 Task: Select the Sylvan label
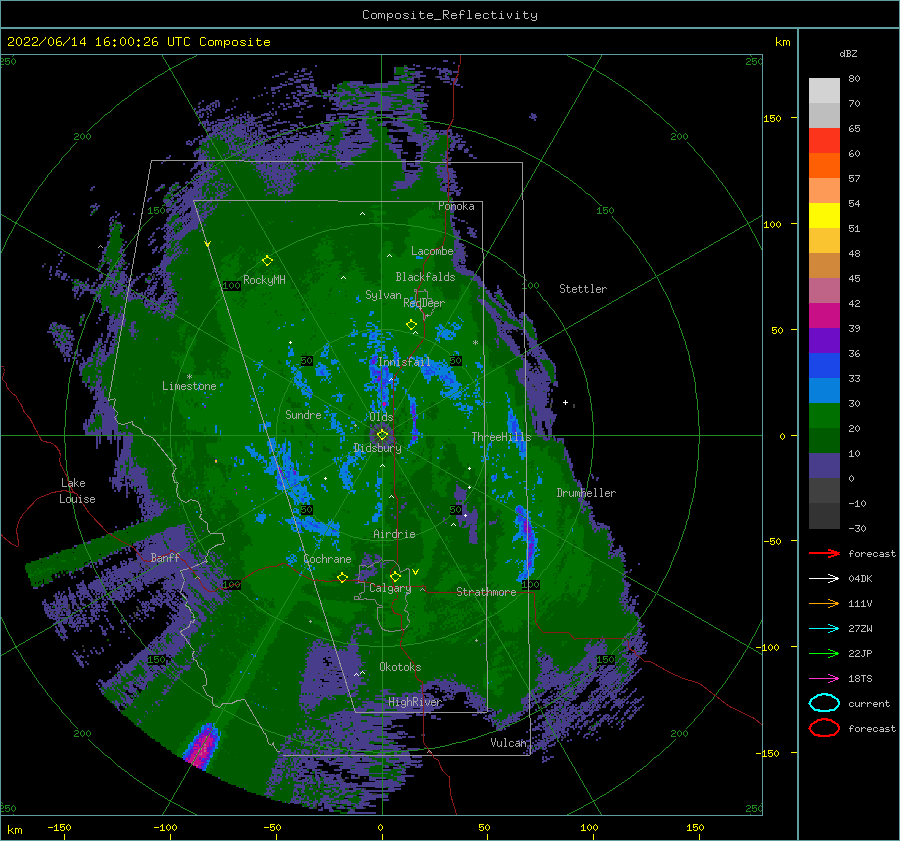[x=383, y=295]
